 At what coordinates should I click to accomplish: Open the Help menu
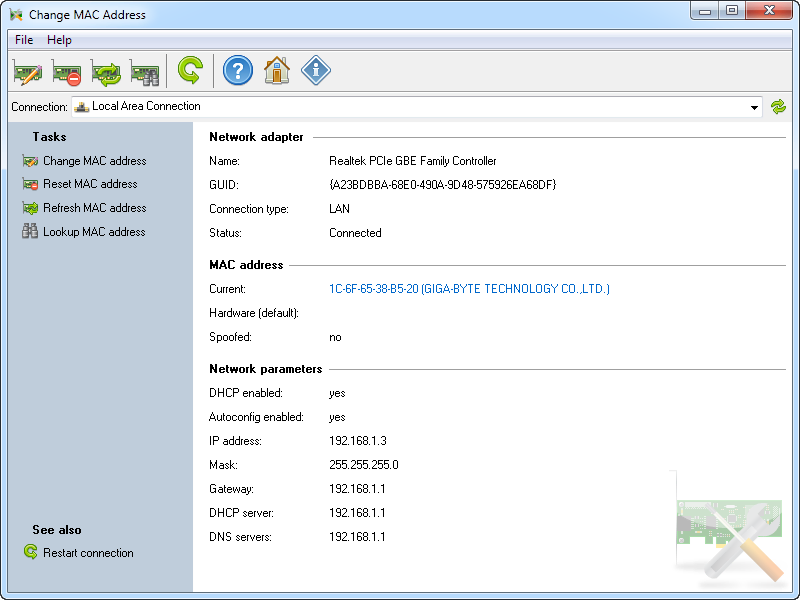59,39
